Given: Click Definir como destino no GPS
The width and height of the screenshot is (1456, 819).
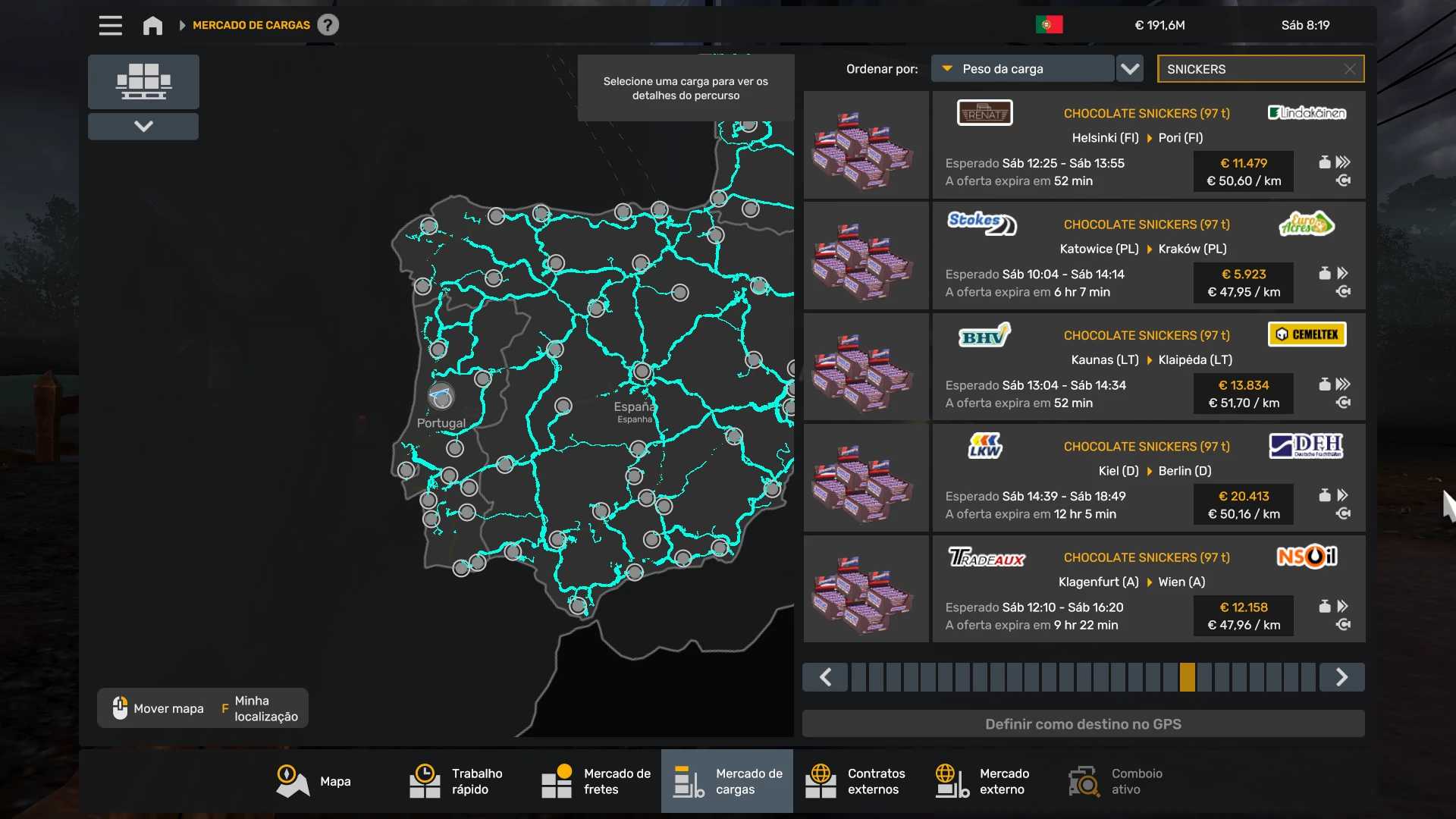Looking at the screenshot, I should (x=1083, y=724).
